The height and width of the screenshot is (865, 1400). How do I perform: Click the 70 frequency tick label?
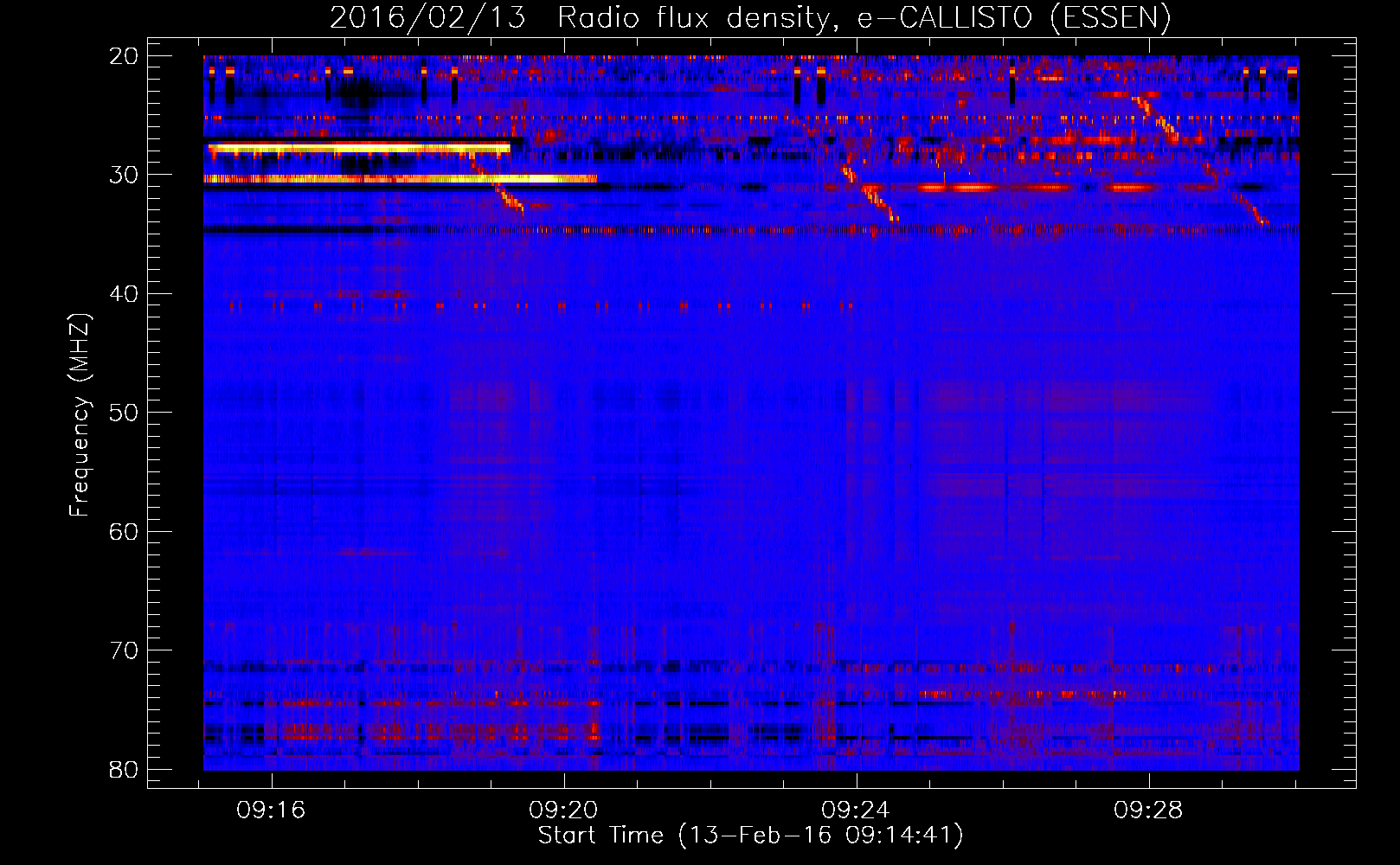[124, 650]
